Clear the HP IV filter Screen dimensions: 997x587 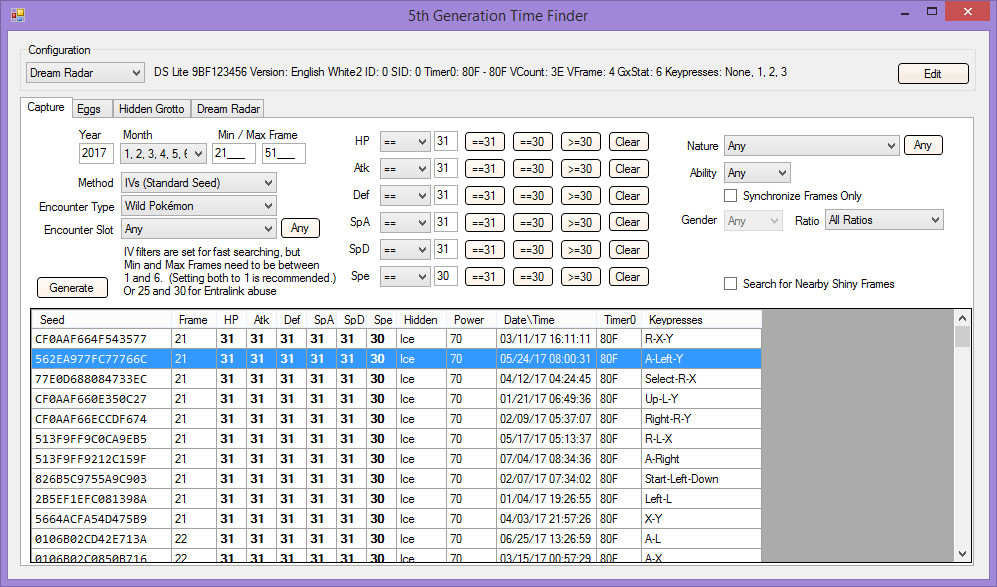pos(628,142)
